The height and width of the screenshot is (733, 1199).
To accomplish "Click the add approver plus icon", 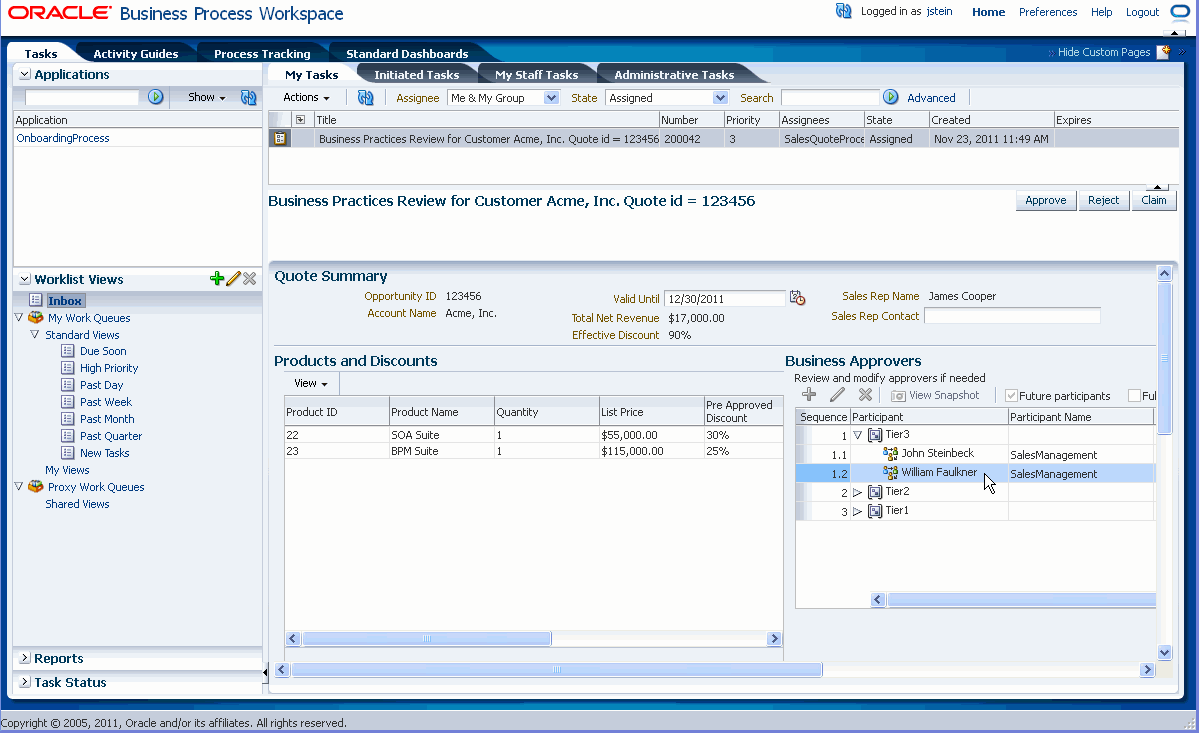I will (x=809, y=394).
